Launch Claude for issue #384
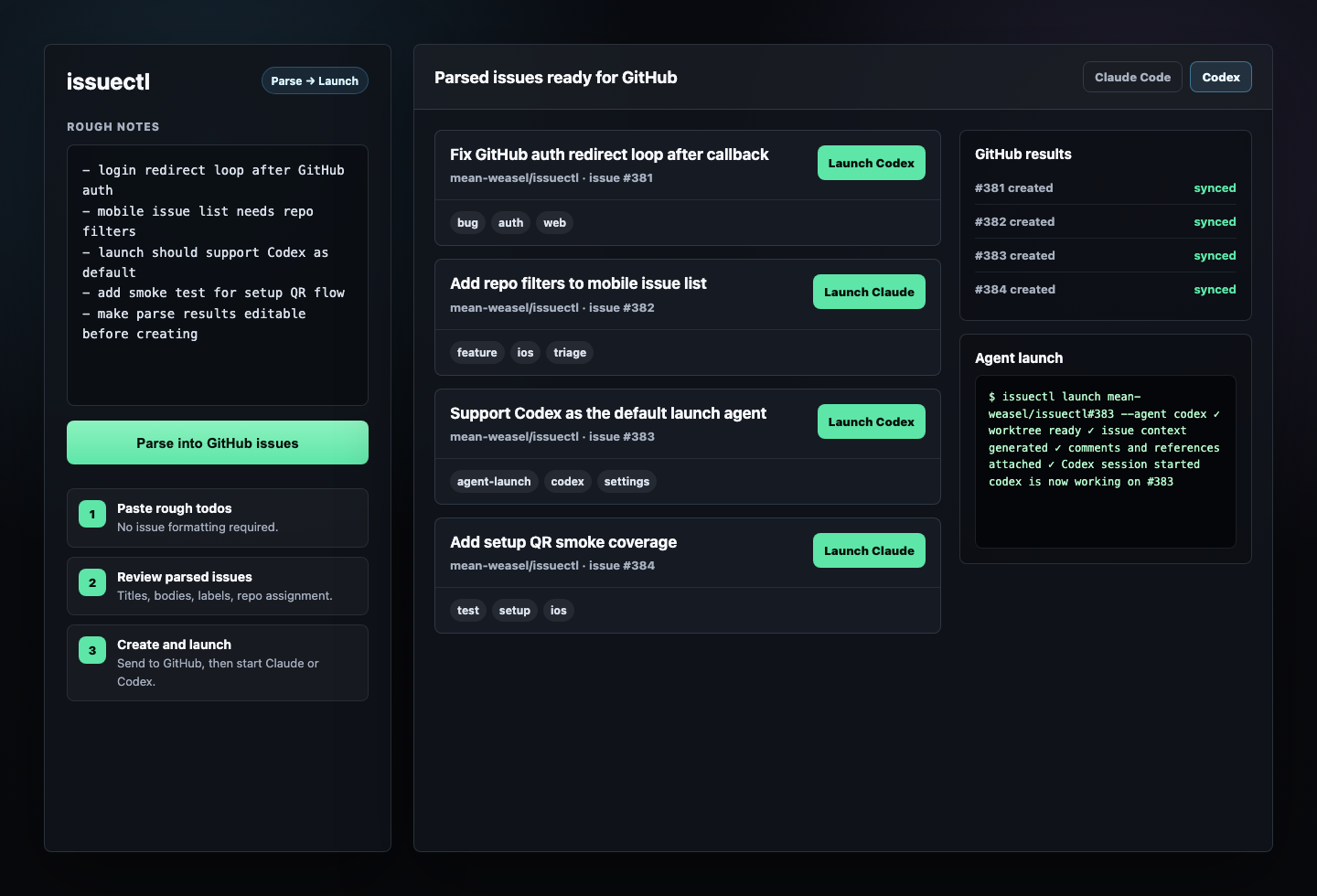 click(869, 550)
